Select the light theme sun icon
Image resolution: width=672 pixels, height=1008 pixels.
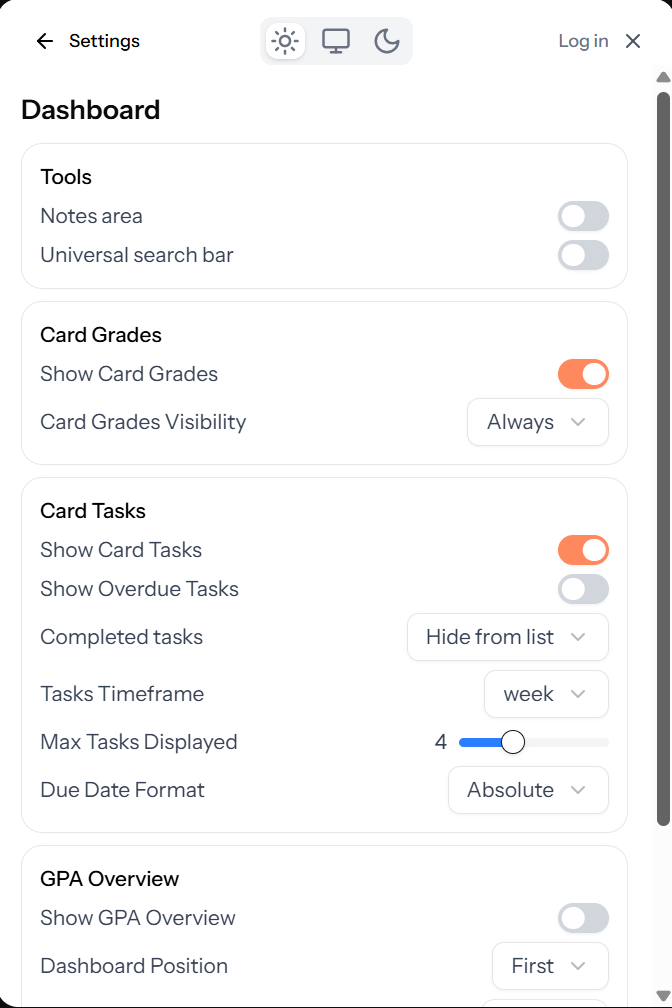point(285,41)
